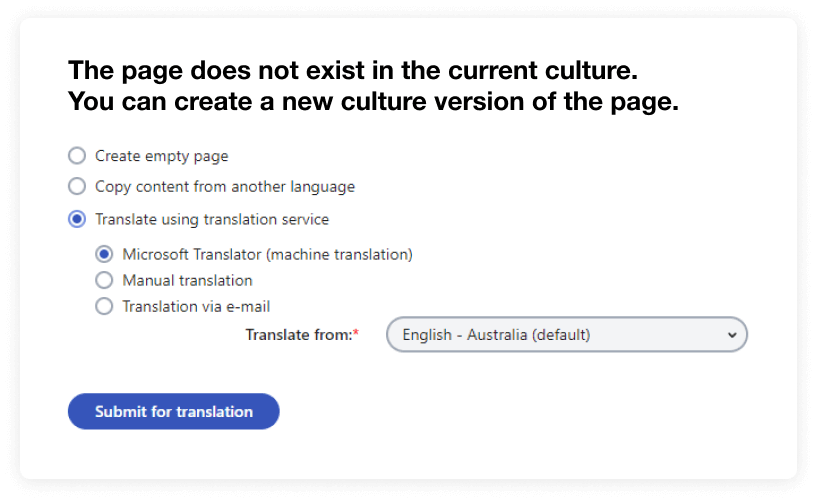Screen dimensions: 817x501
Task: Select the Create empty page radio button
Action: tap(77, 156)
